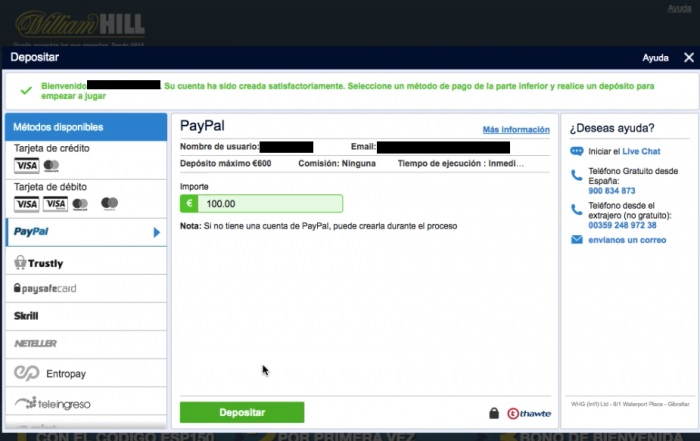Viewport: 700px width, 441px height.
Task: Click the Live Chat speech bubble icon
Action: tap(577, 151)
